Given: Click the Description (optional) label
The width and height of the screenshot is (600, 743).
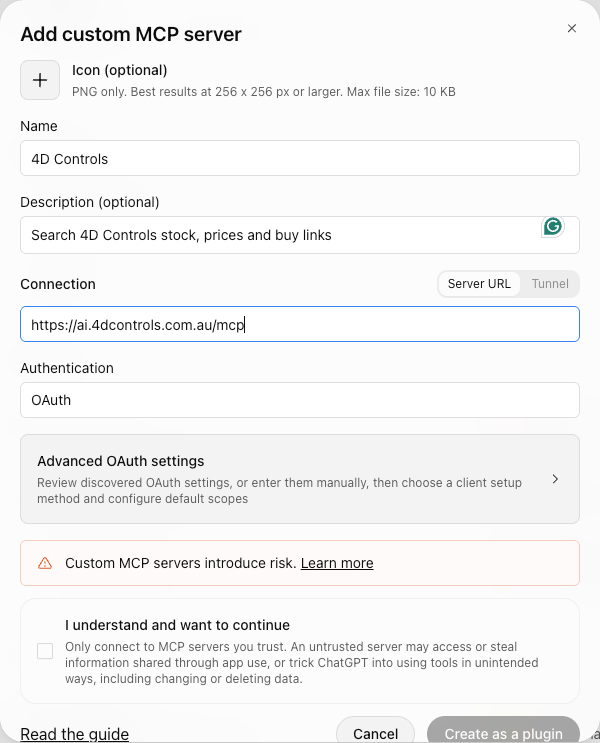Looking at the screenshot, I should 90,202.
